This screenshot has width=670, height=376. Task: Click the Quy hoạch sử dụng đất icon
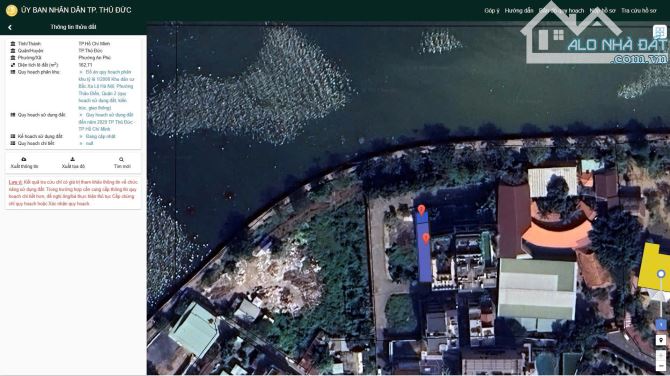pos(13,115)
